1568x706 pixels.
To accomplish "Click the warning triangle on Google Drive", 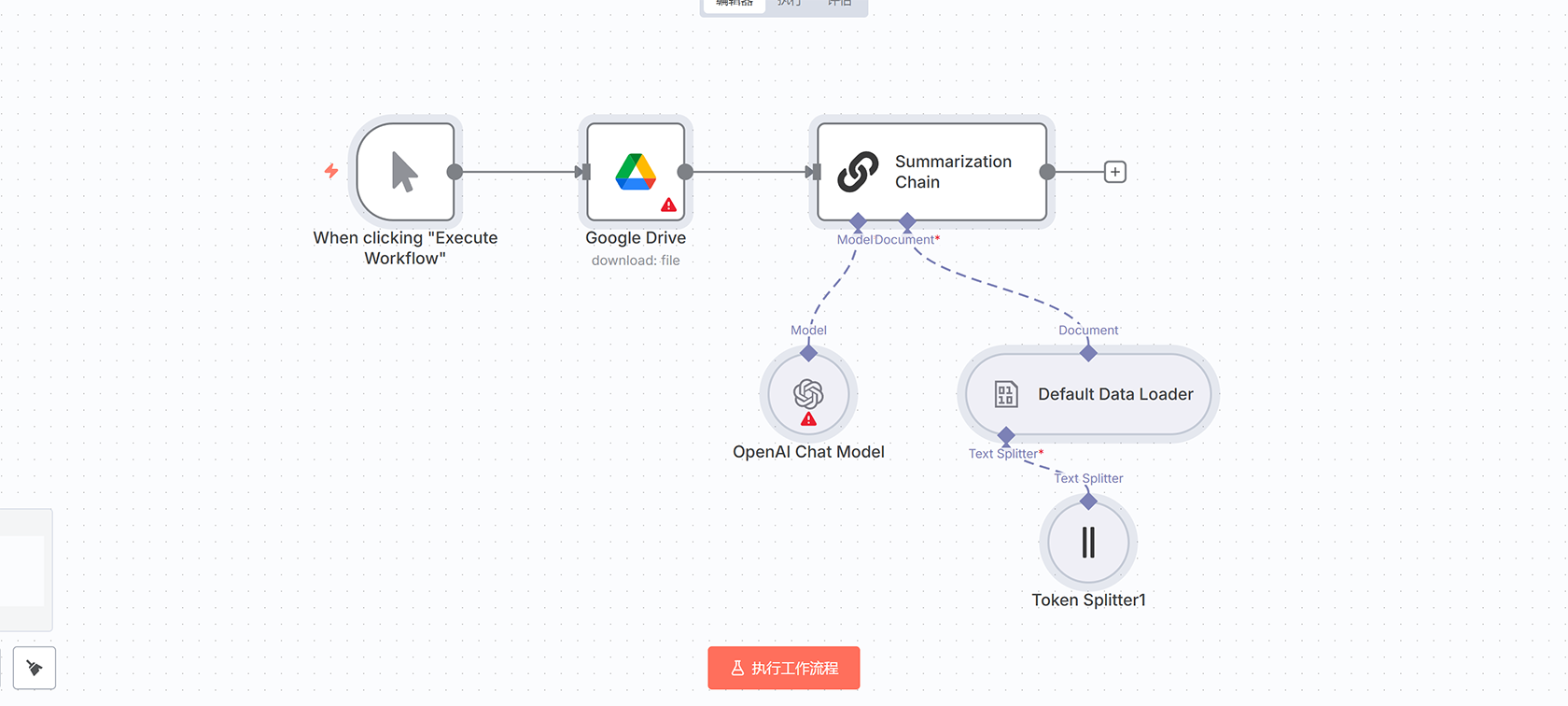I will pos(668,205).
